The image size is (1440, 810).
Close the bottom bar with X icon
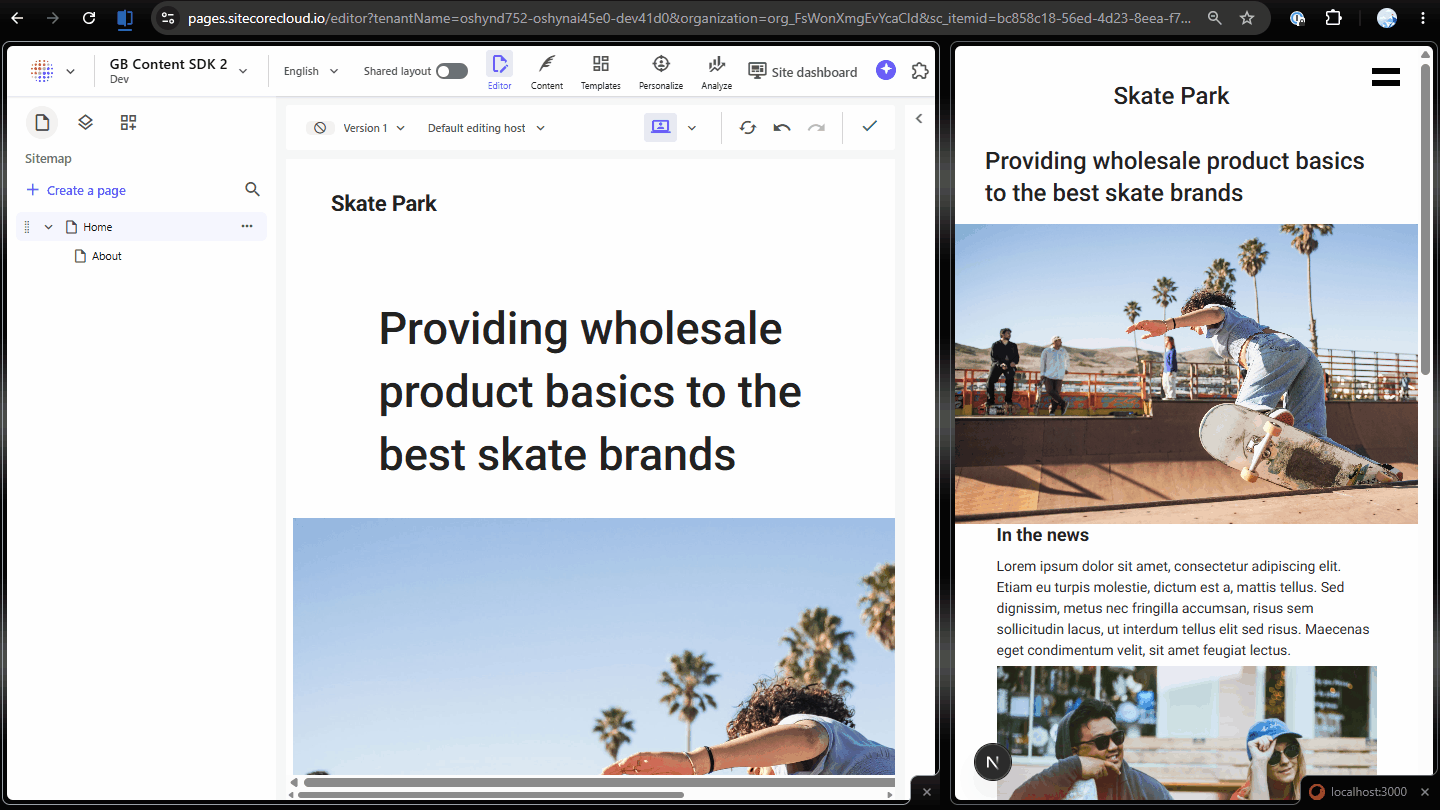point(926,791)
